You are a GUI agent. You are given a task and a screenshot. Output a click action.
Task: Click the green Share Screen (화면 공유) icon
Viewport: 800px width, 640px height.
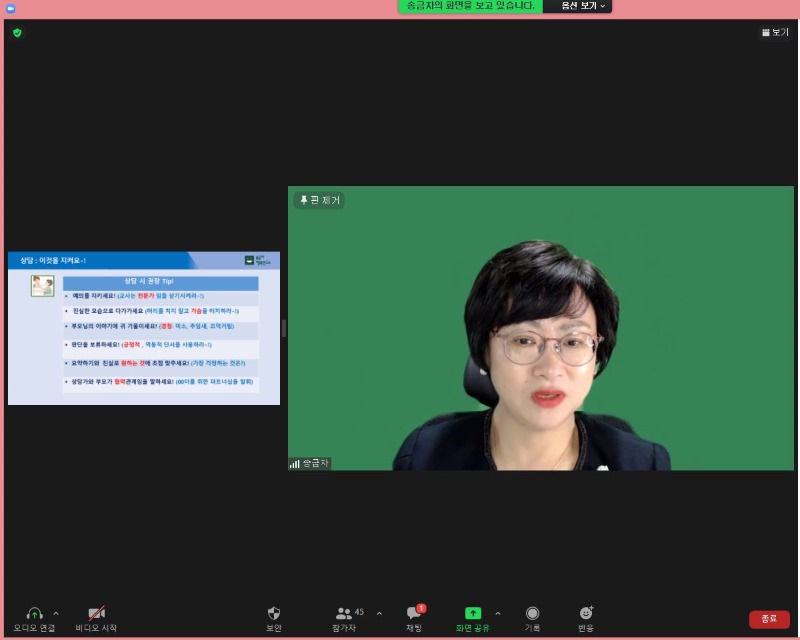click(x=473, y=613)
